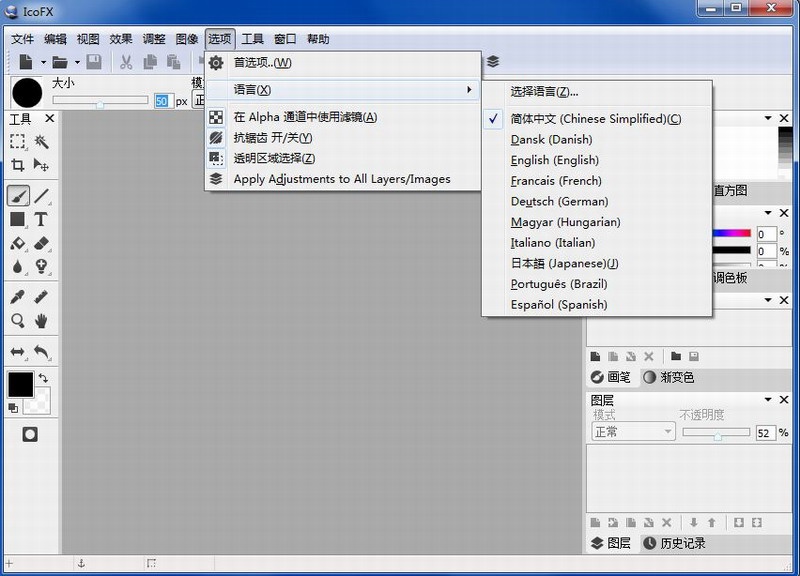Screen dimensions: 800x576
Task: Toggle 抗锯齿 开/关 option
Action: pyautogui.click(x=342, y=138)
